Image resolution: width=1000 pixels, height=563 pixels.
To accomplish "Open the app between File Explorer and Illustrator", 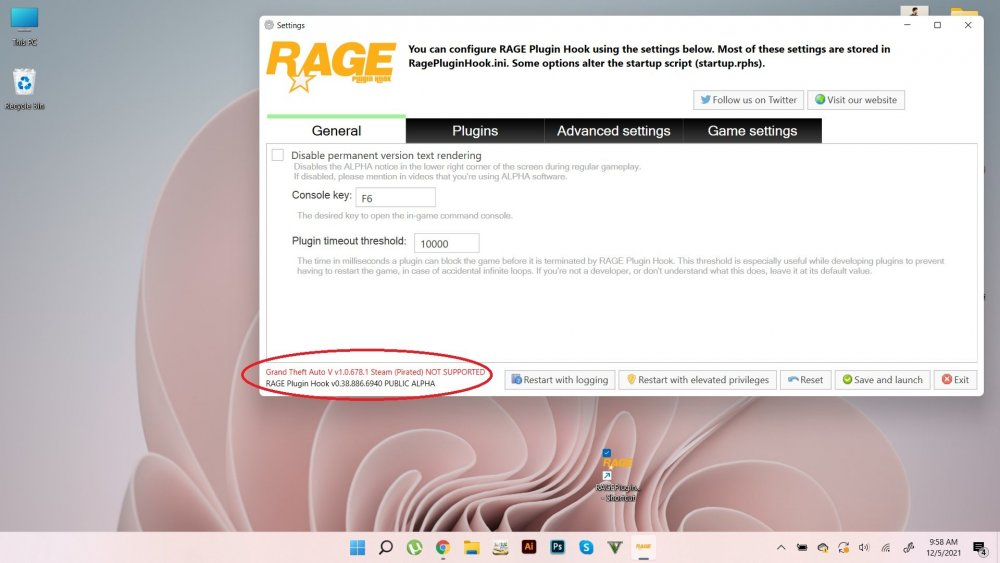I will point(500,547).
